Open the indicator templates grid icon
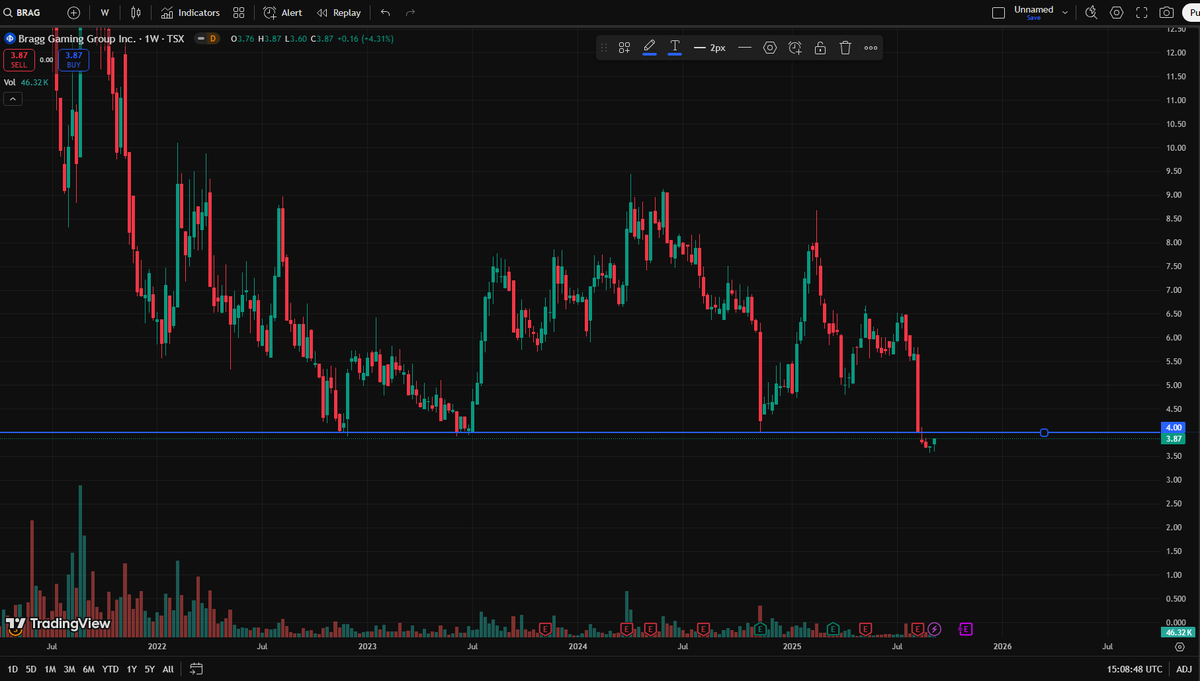 coord(238,13)
